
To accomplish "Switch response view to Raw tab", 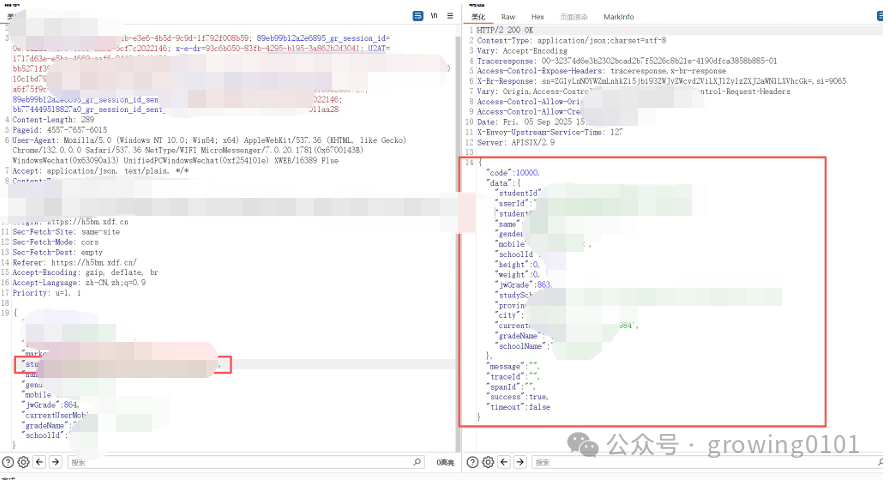I will pyautogui.click(x=508, y=17).
